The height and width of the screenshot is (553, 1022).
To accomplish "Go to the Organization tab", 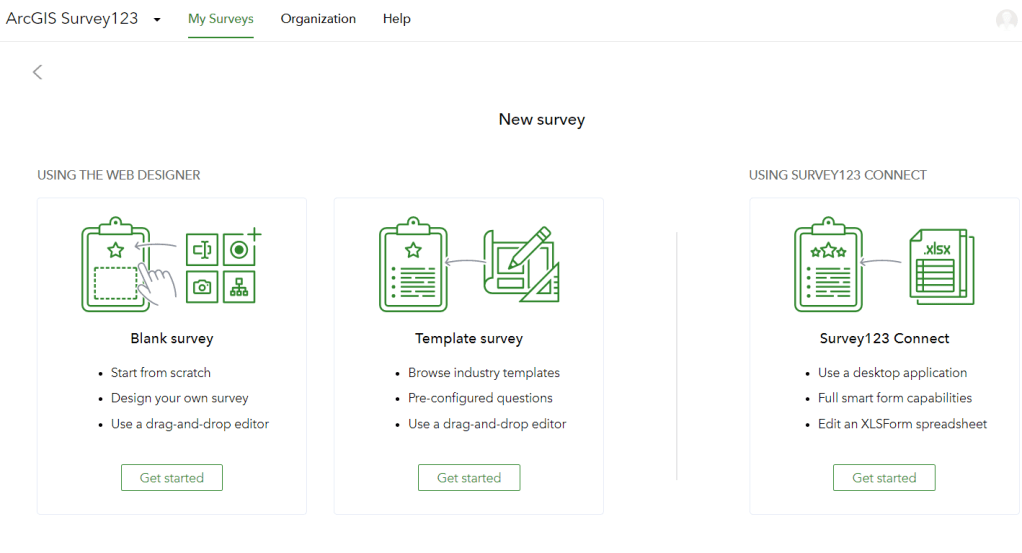I will pyautogui.click(x=318, y=19).
